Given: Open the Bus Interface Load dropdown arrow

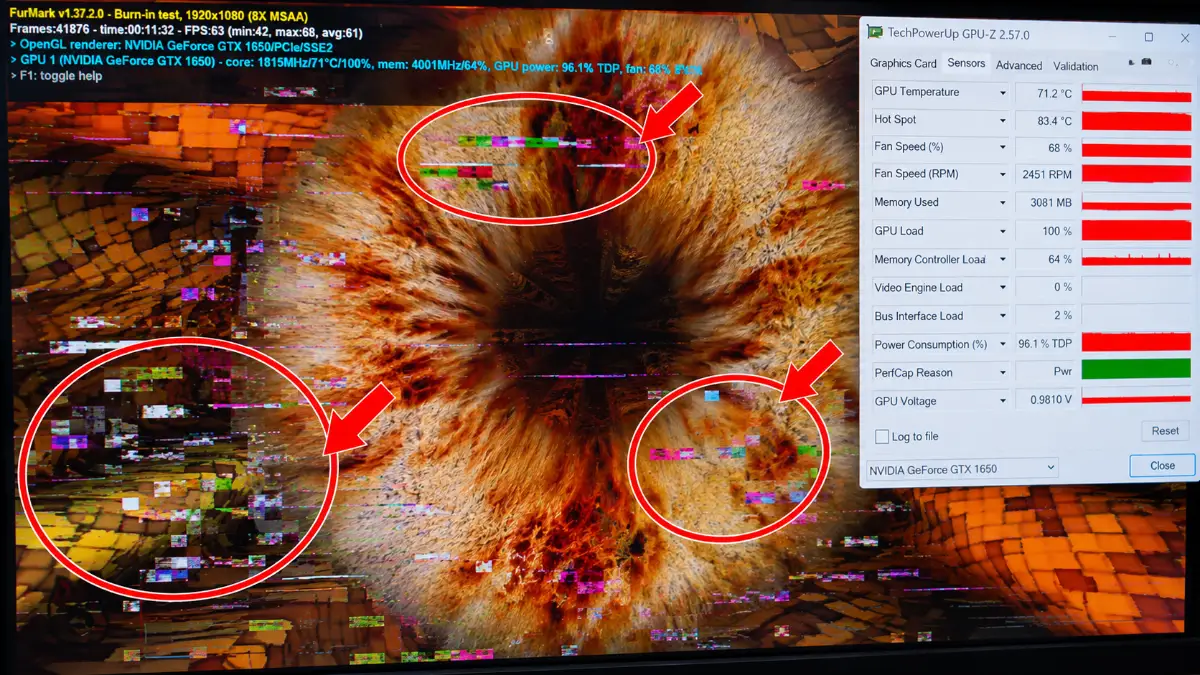Looking at the screenshot, I should [1003, 317].
